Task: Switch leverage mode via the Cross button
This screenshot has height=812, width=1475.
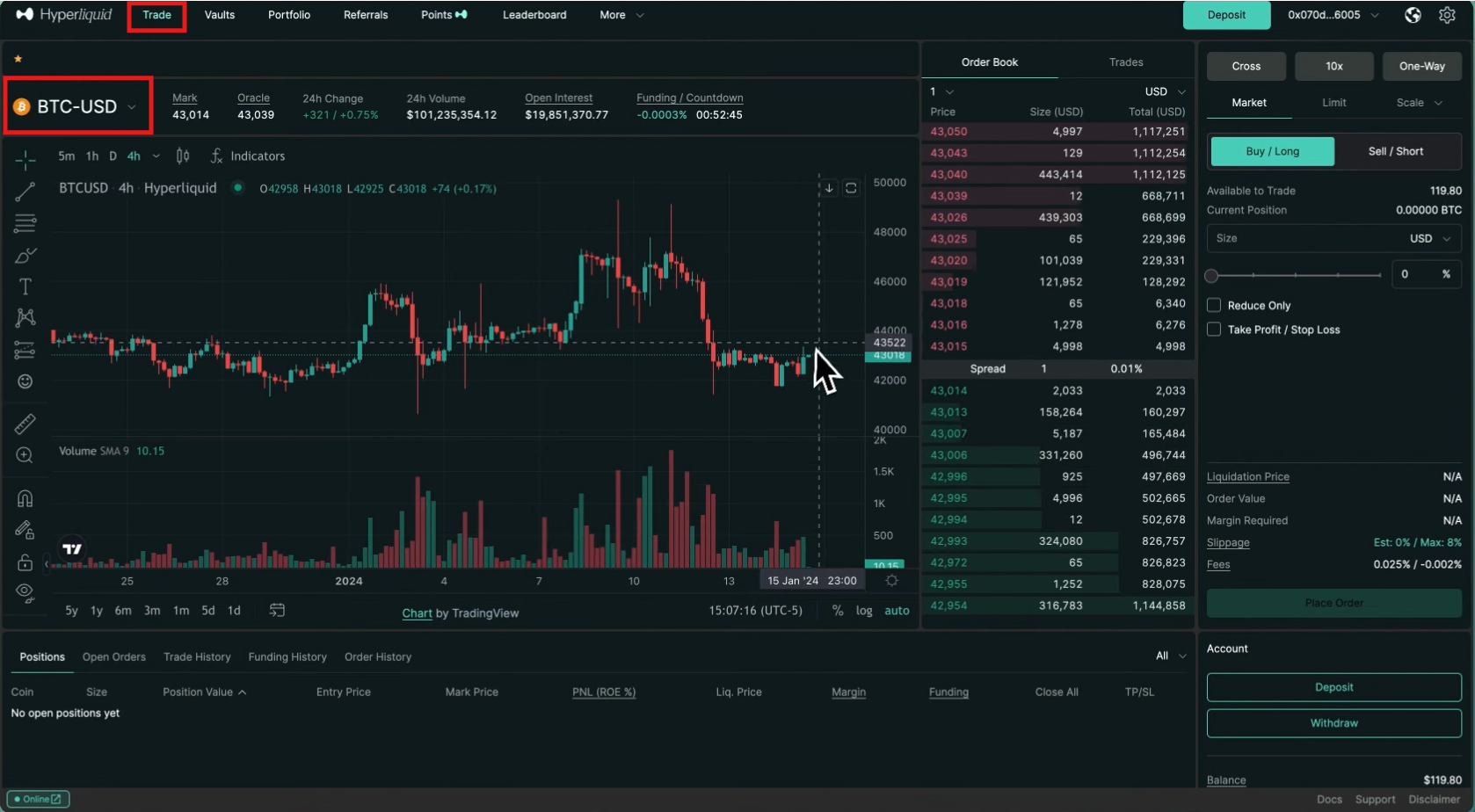Action: [1246, 66]
